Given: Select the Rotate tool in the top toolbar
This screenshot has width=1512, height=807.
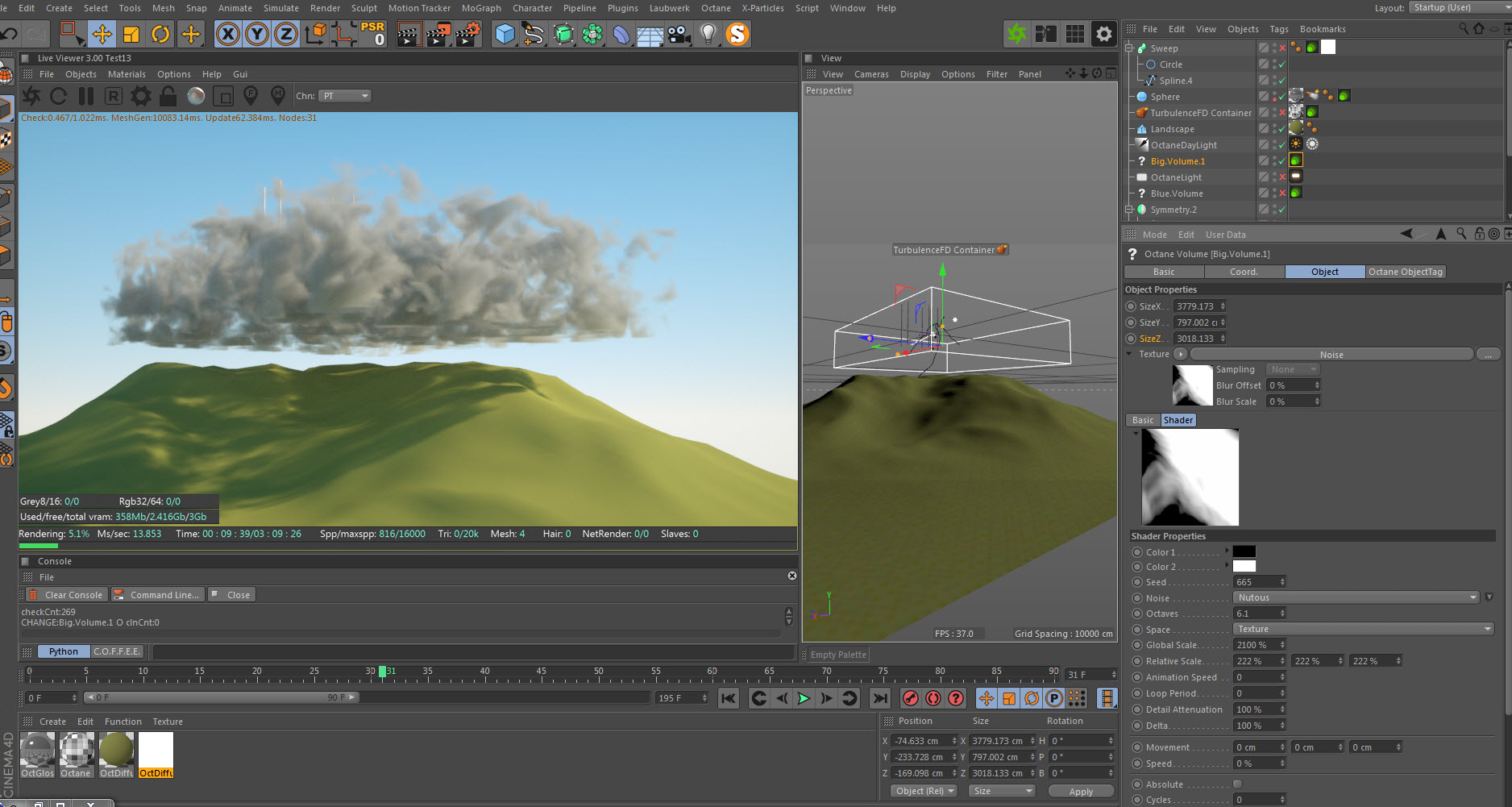Looking at the screenshot, I should coord(160,34).
